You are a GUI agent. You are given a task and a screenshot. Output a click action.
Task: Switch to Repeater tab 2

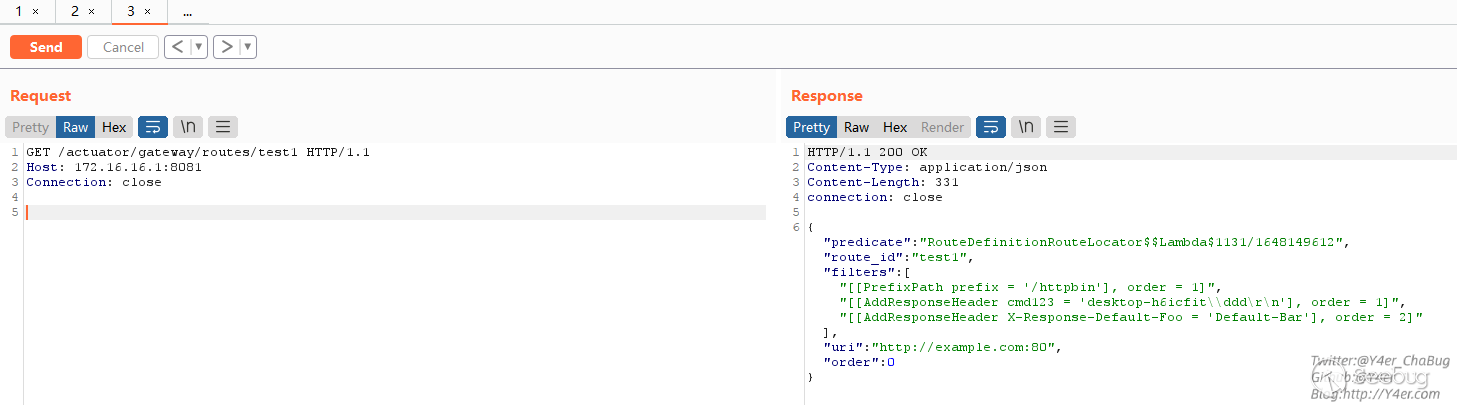click(x=75, y=12)
